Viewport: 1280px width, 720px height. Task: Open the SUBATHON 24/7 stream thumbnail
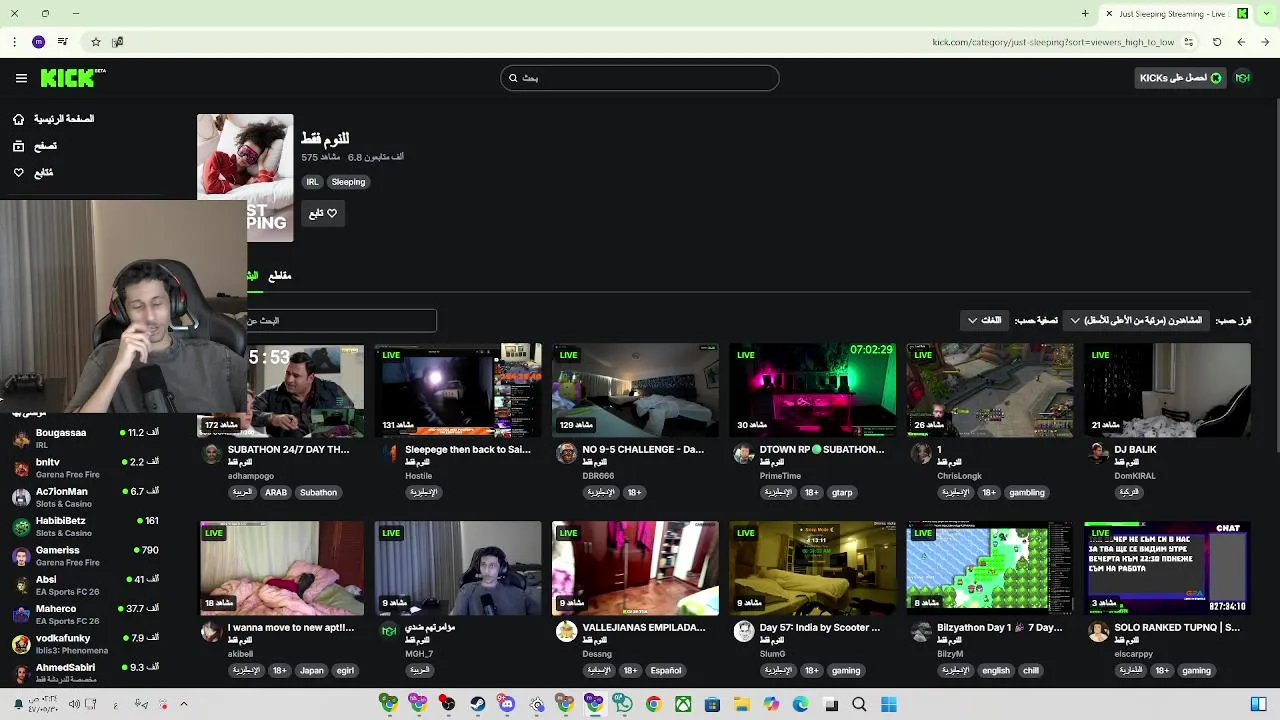pyautogui.click(x=306, y=390)
